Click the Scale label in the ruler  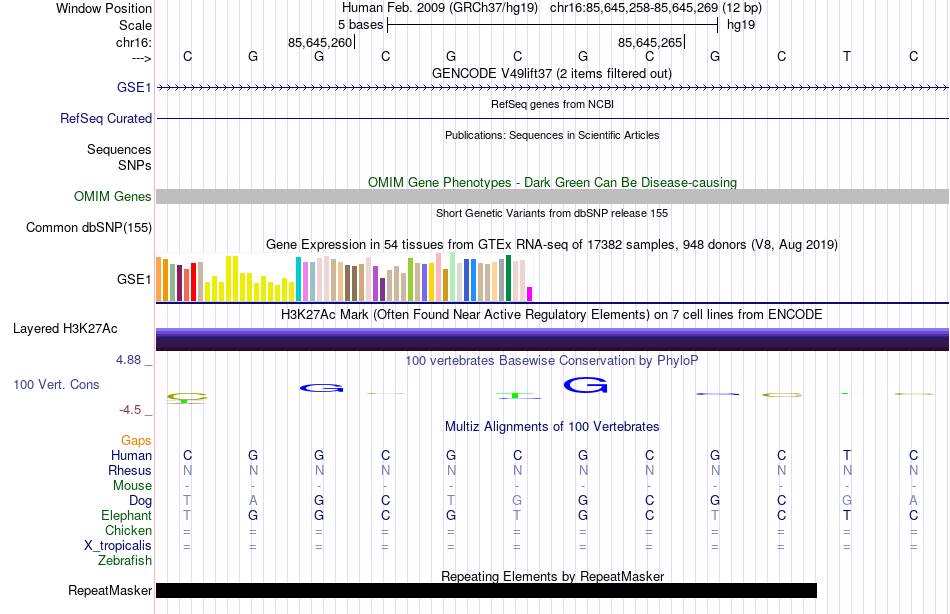tap(135, 25)
